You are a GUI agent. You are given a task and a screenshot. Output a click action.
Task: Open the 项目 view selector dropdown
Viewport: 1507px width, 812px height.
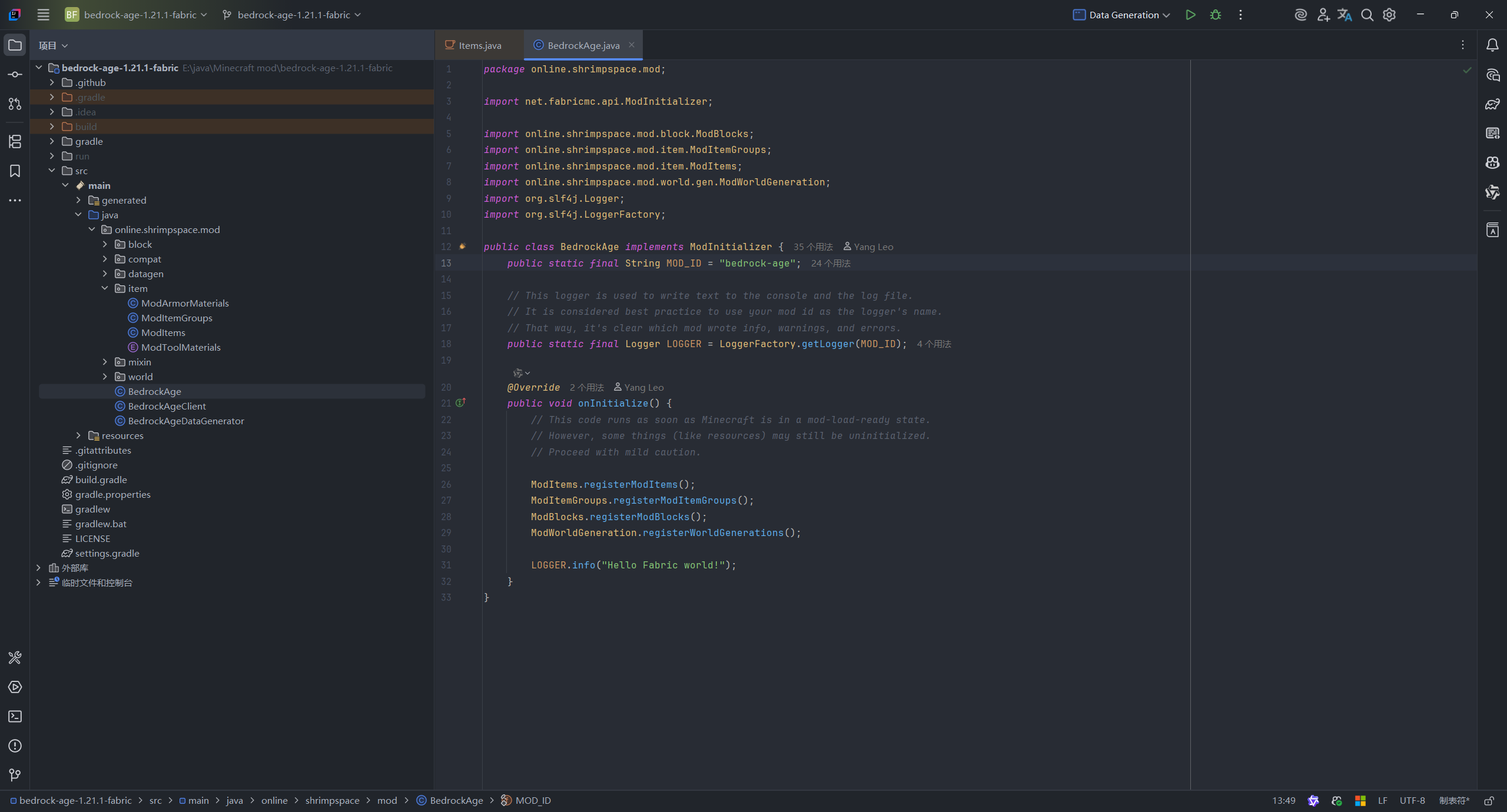(53, 45)
